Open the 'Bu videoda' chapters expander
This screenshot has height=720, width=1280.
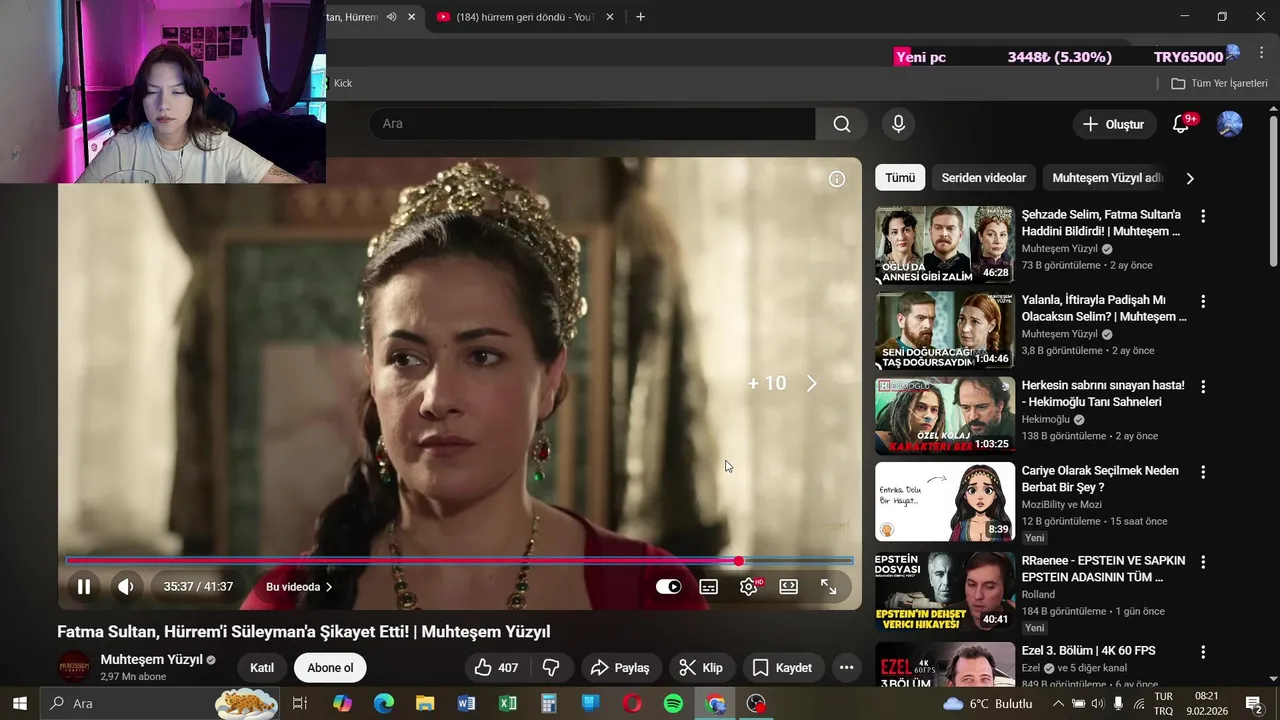(x=299, y=587)
